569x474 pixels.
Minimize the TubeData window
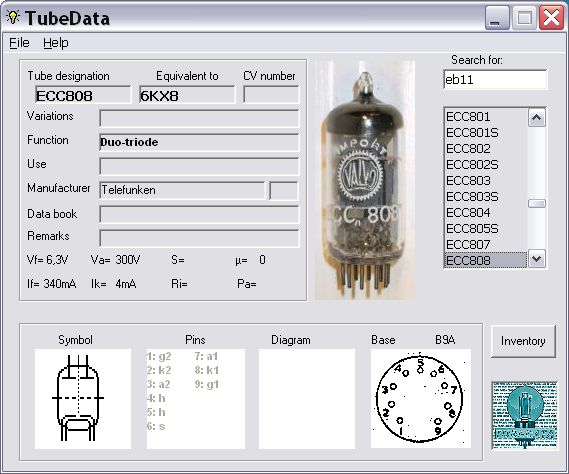pyautogui.click(x=497, y=18)
